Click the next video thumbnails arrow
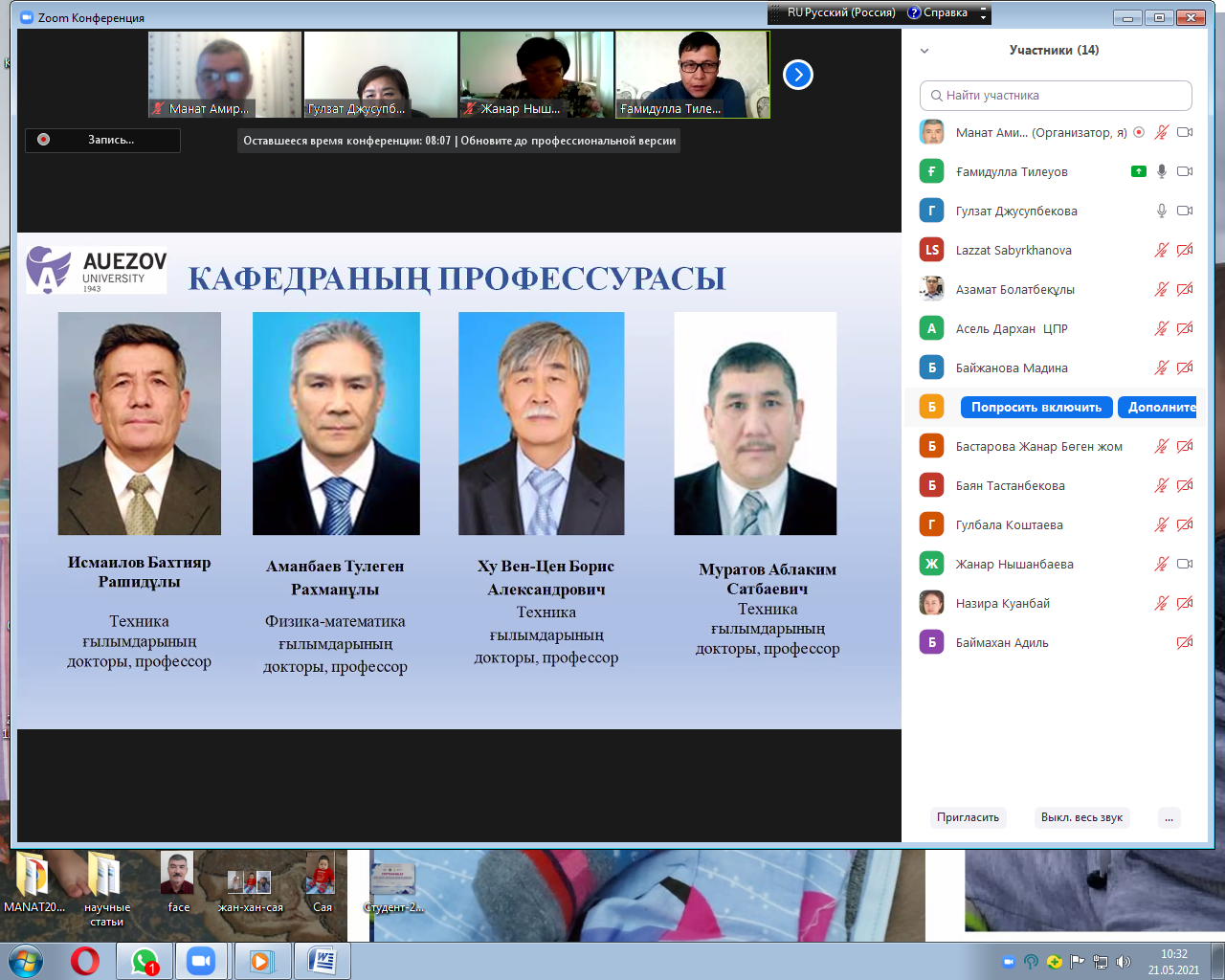This screenshot has height=980, width=1225. [797, 75]
